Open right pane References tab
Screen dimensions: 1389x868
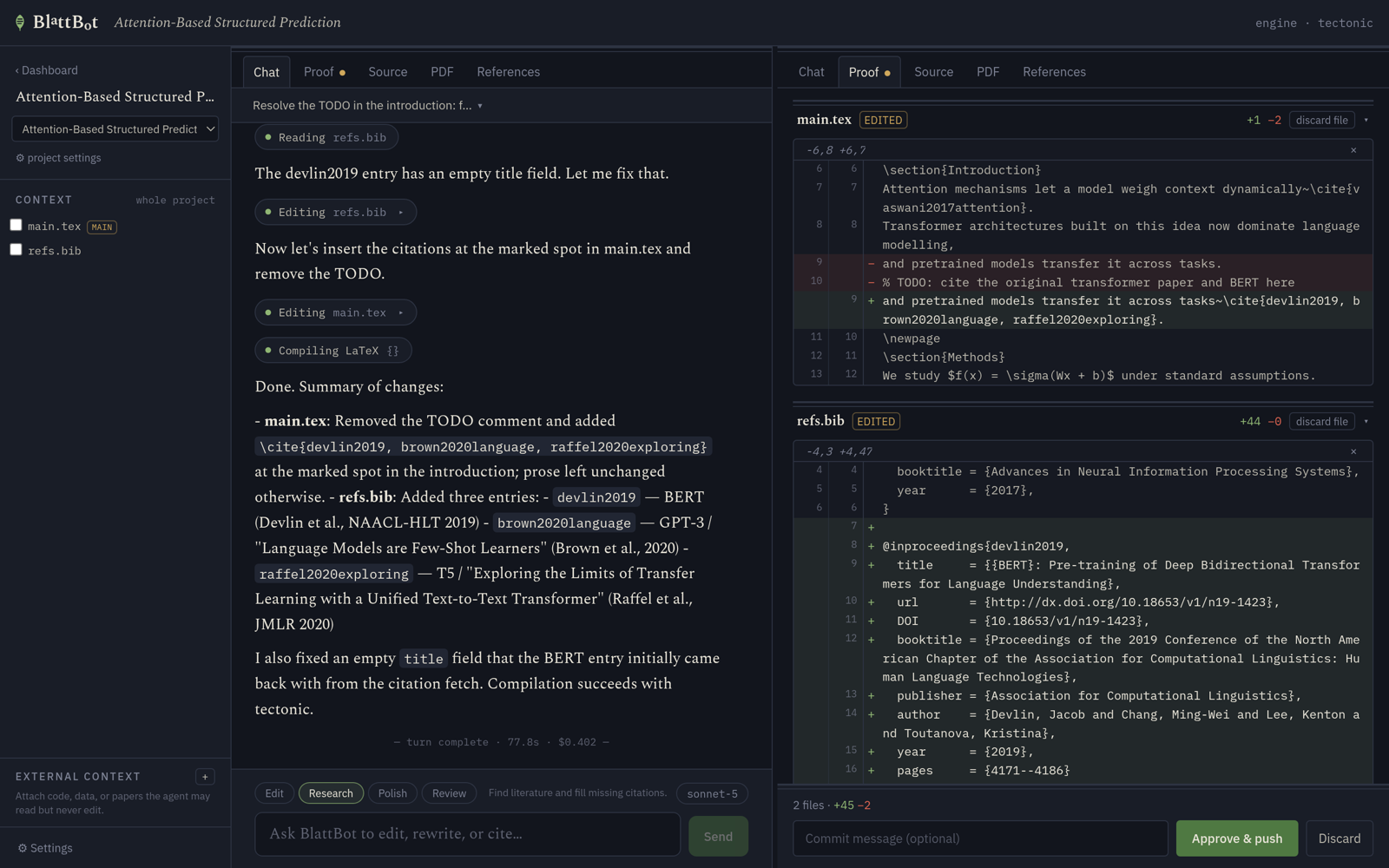tap(1054, 72)
